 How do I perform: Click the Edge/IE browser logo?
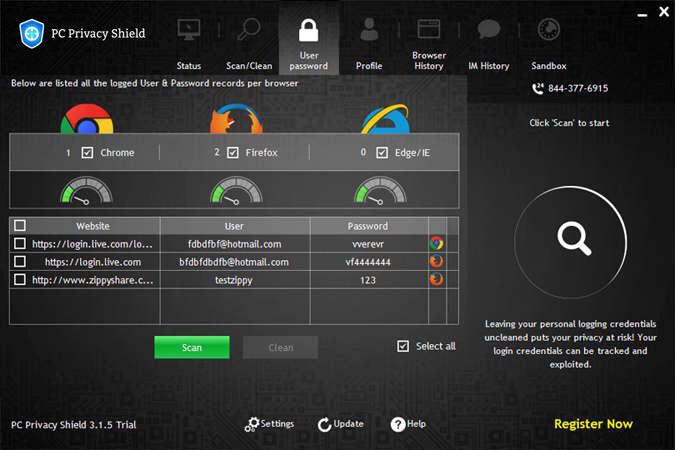[385, 119]
